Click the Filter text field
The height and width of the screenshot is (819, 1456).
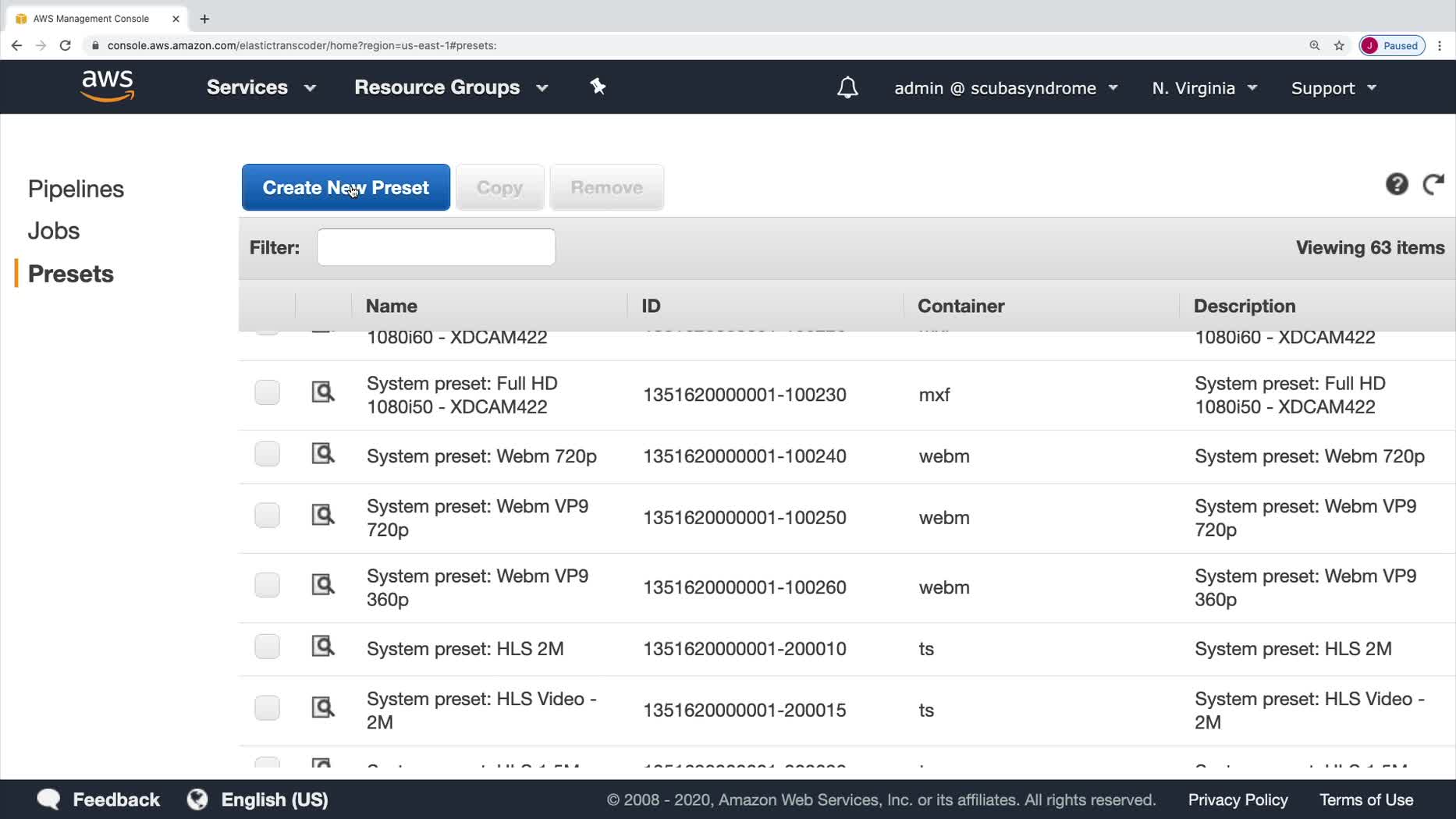pyautogui.click(x=436, y=247)
